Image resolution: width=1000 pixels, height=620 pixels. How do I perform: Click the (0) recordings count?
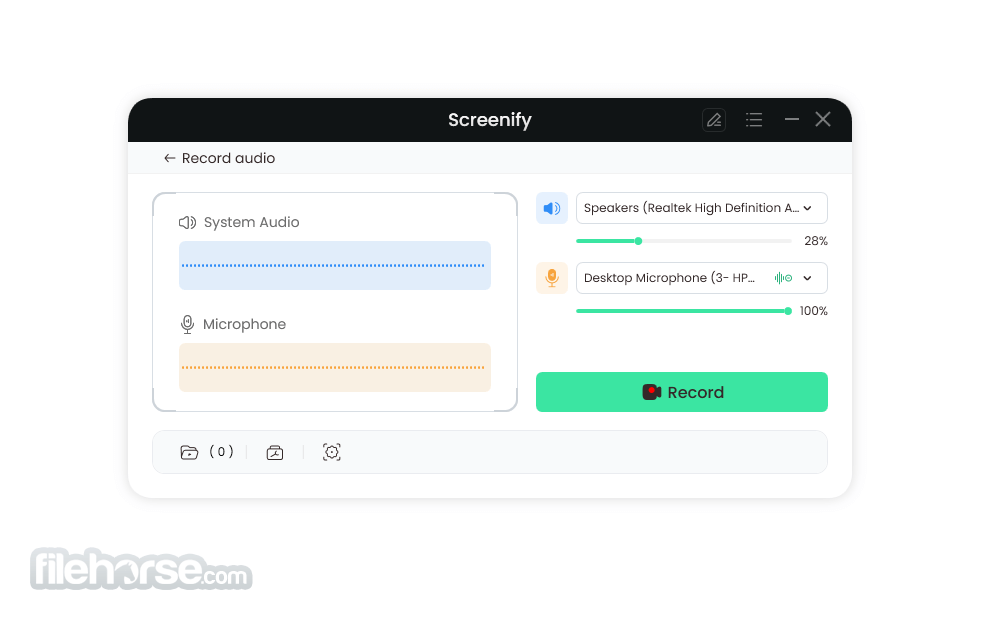(x=221, y=452)
